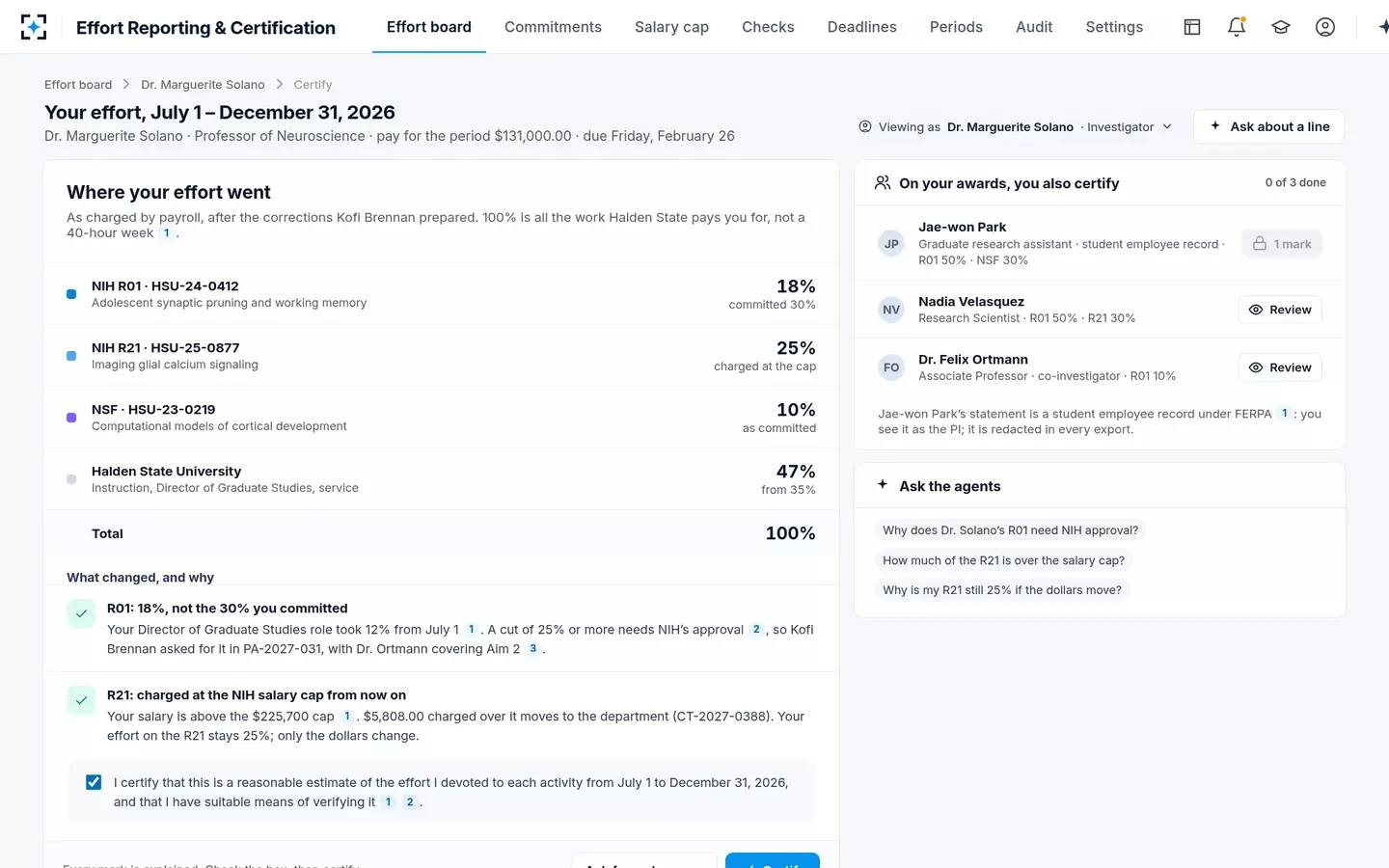Open the Deadlines tab
The height and width of the screenshot is (868, 1389).
(x=862, y=27)
